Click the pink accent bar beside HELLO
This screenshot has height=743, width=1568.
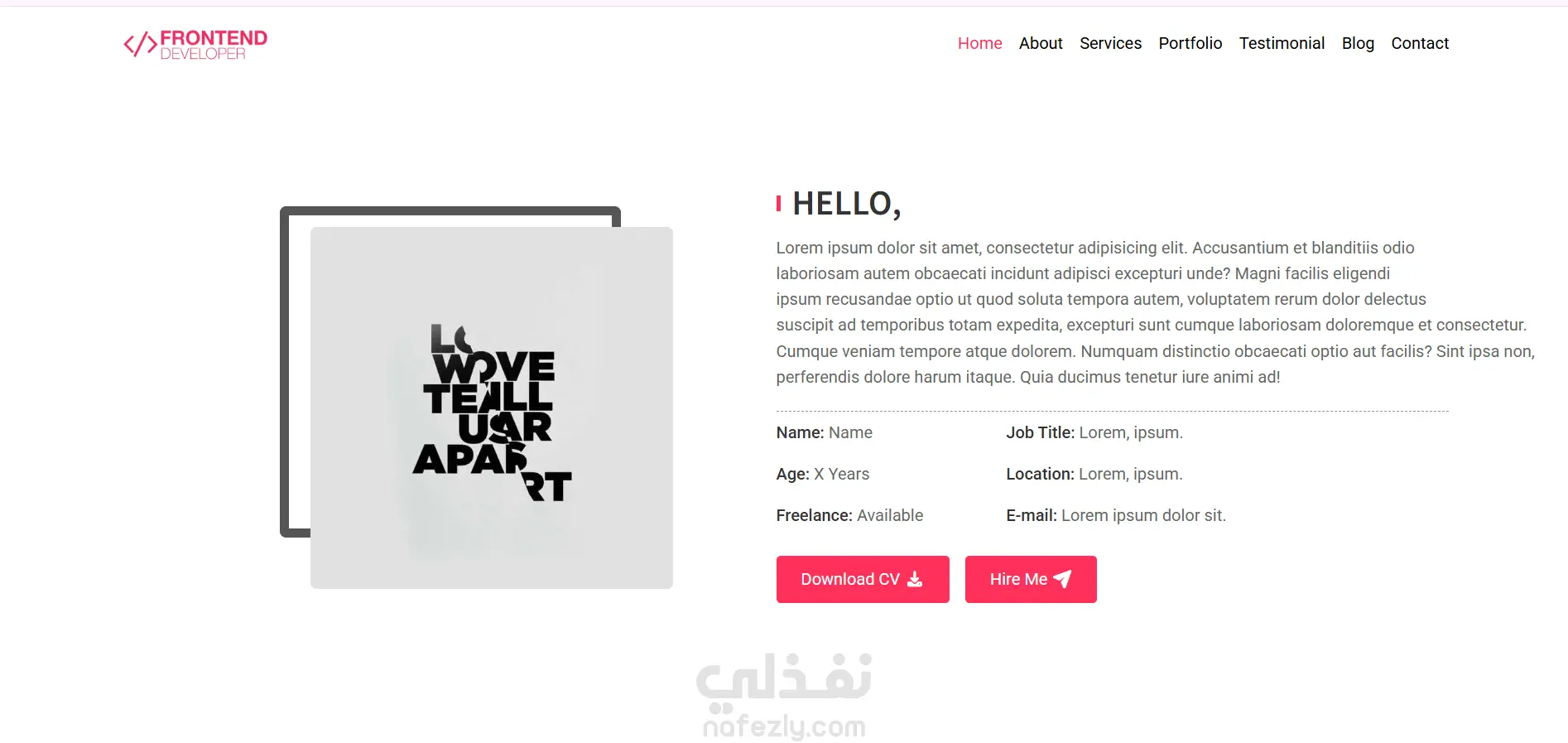point(778,204)
